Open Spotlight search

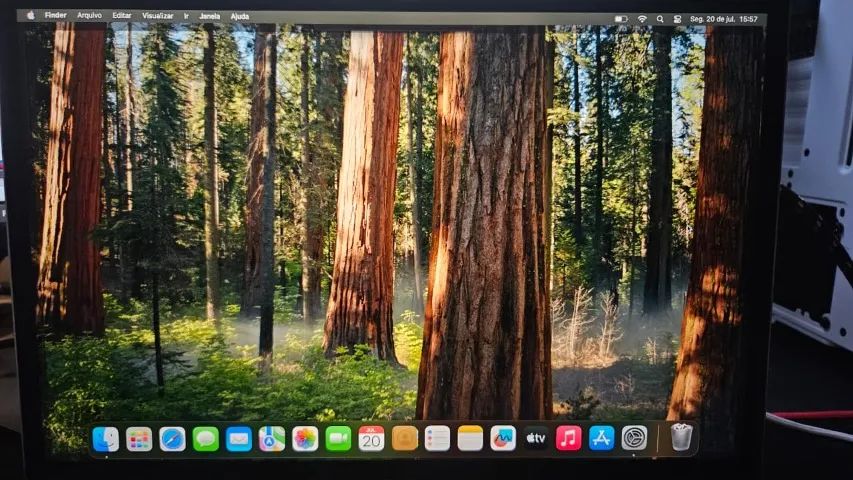point(660,19)
